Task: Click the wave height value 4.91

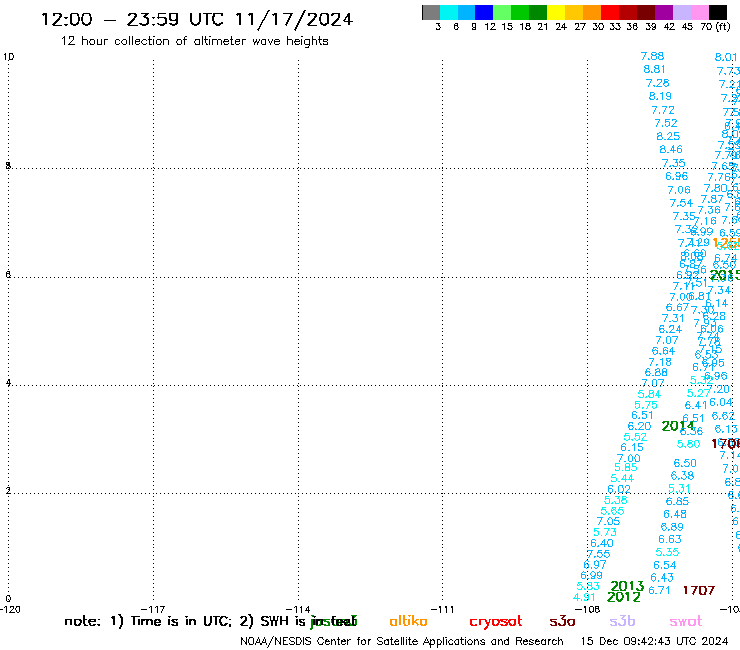Action: click(584, 598)
